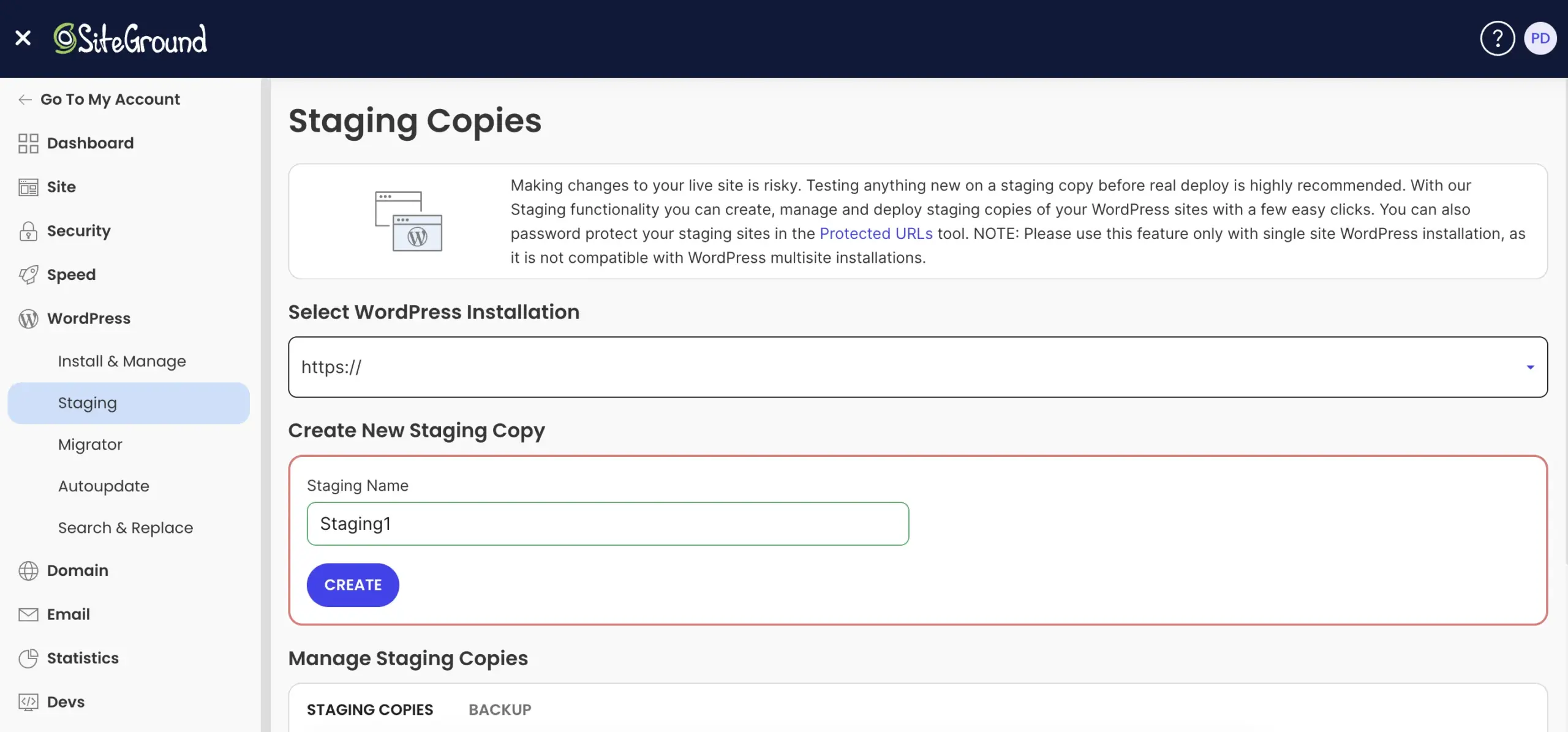This screenshot has width=1568, height=732.
Task: Expand the Speed section
Action: (x=72, y=275)
